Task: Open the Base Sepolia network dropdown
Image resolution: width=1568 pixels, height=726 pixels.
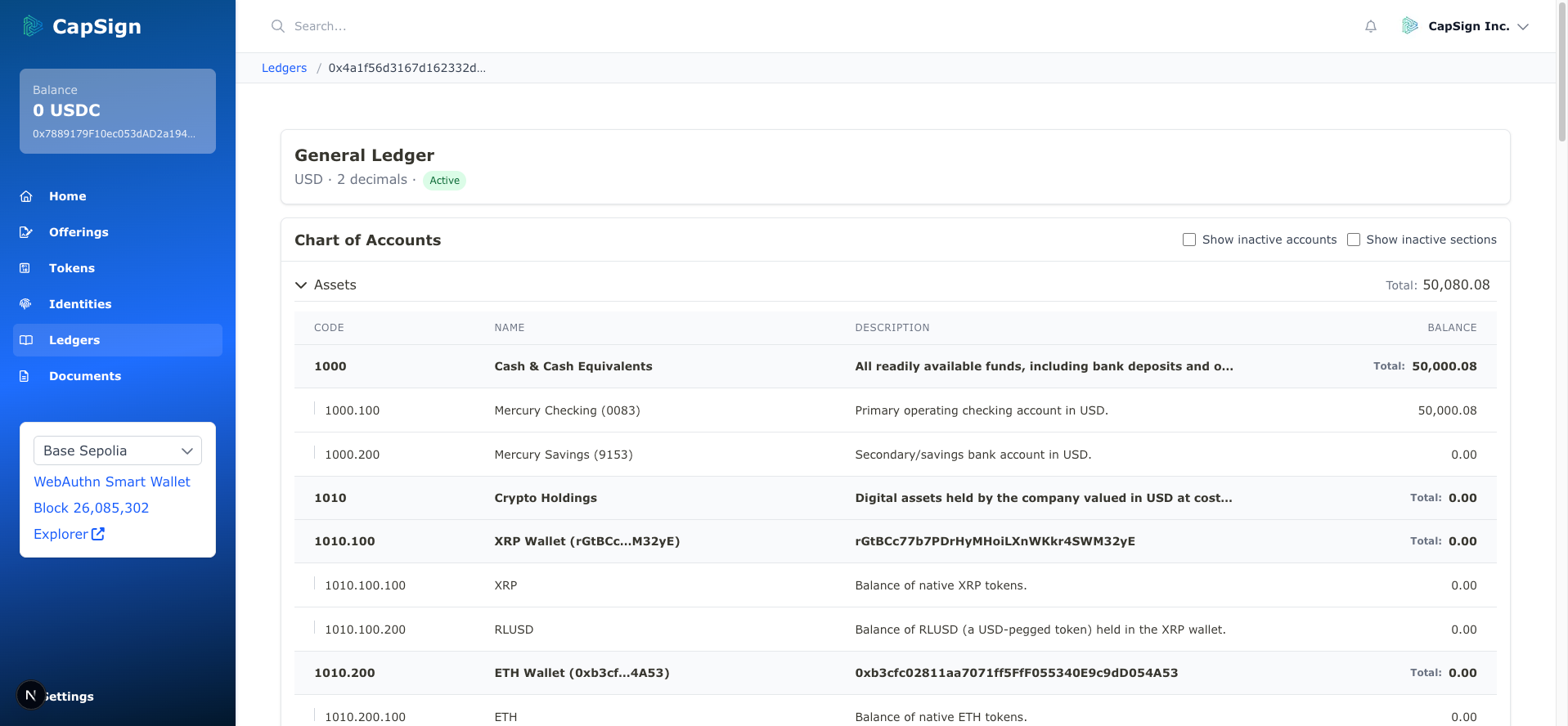Action: 118,450
